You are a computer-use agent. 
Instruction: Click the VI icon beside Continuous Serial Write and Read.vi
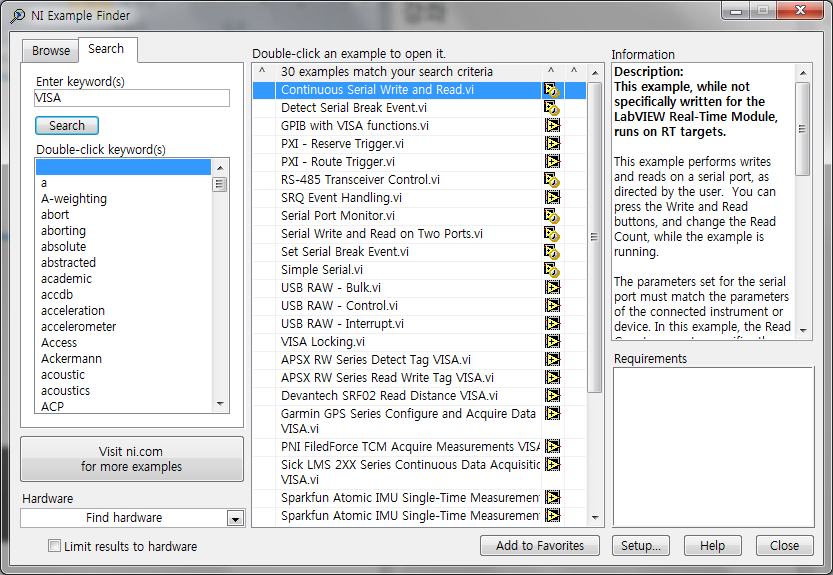[552, 90]
